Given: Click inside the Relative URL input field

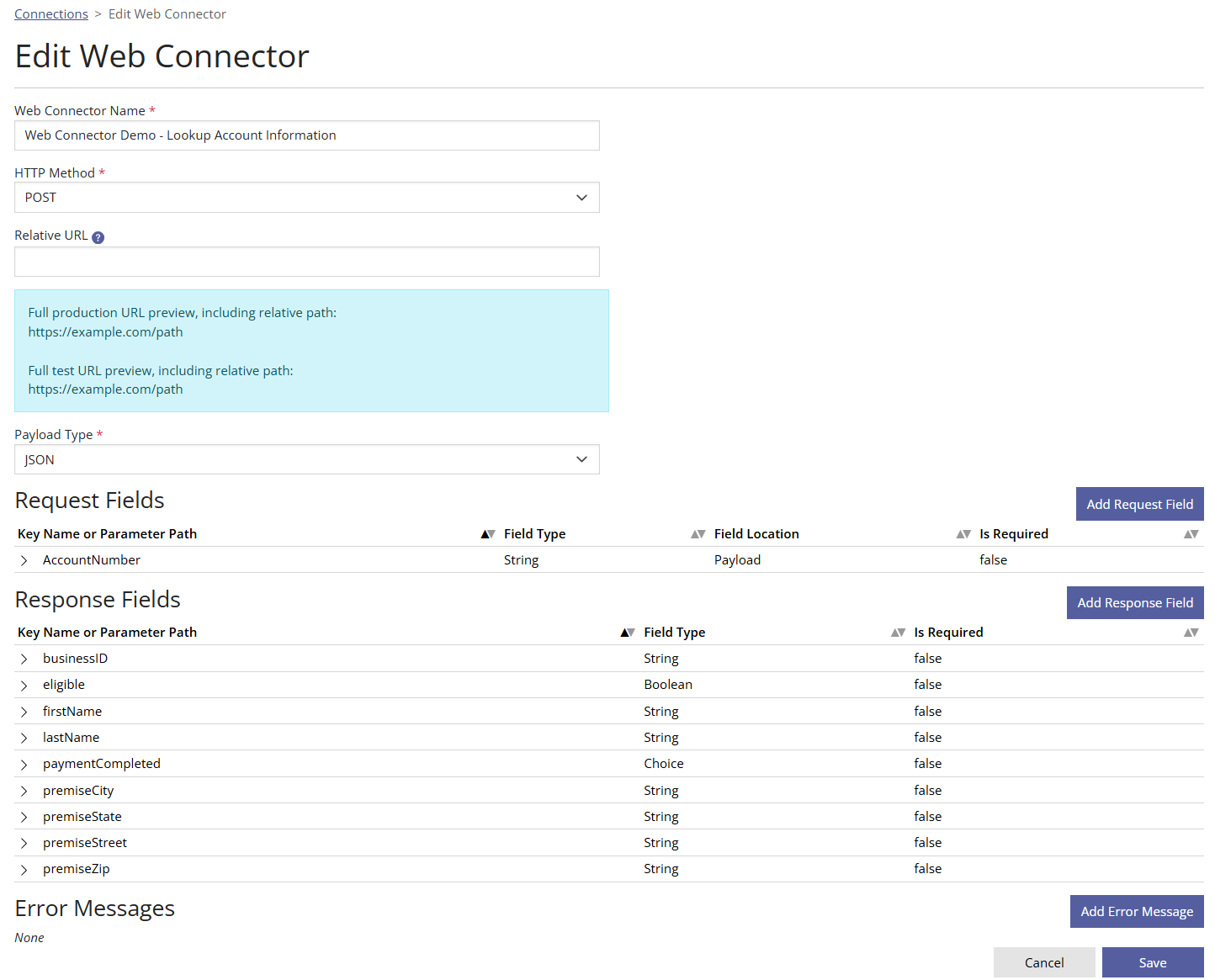Looking at the screenshot, I should (306, 262).
